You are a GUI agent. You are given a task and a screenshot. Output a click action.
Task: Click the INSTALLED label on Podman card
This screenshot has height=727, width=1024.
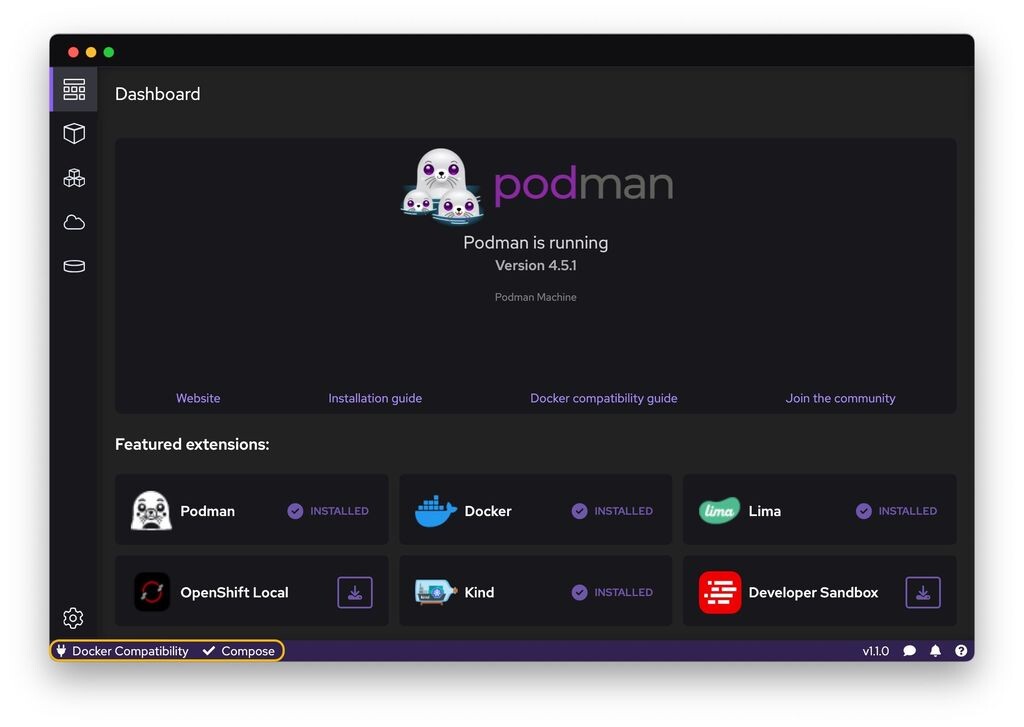click(340, 511)
